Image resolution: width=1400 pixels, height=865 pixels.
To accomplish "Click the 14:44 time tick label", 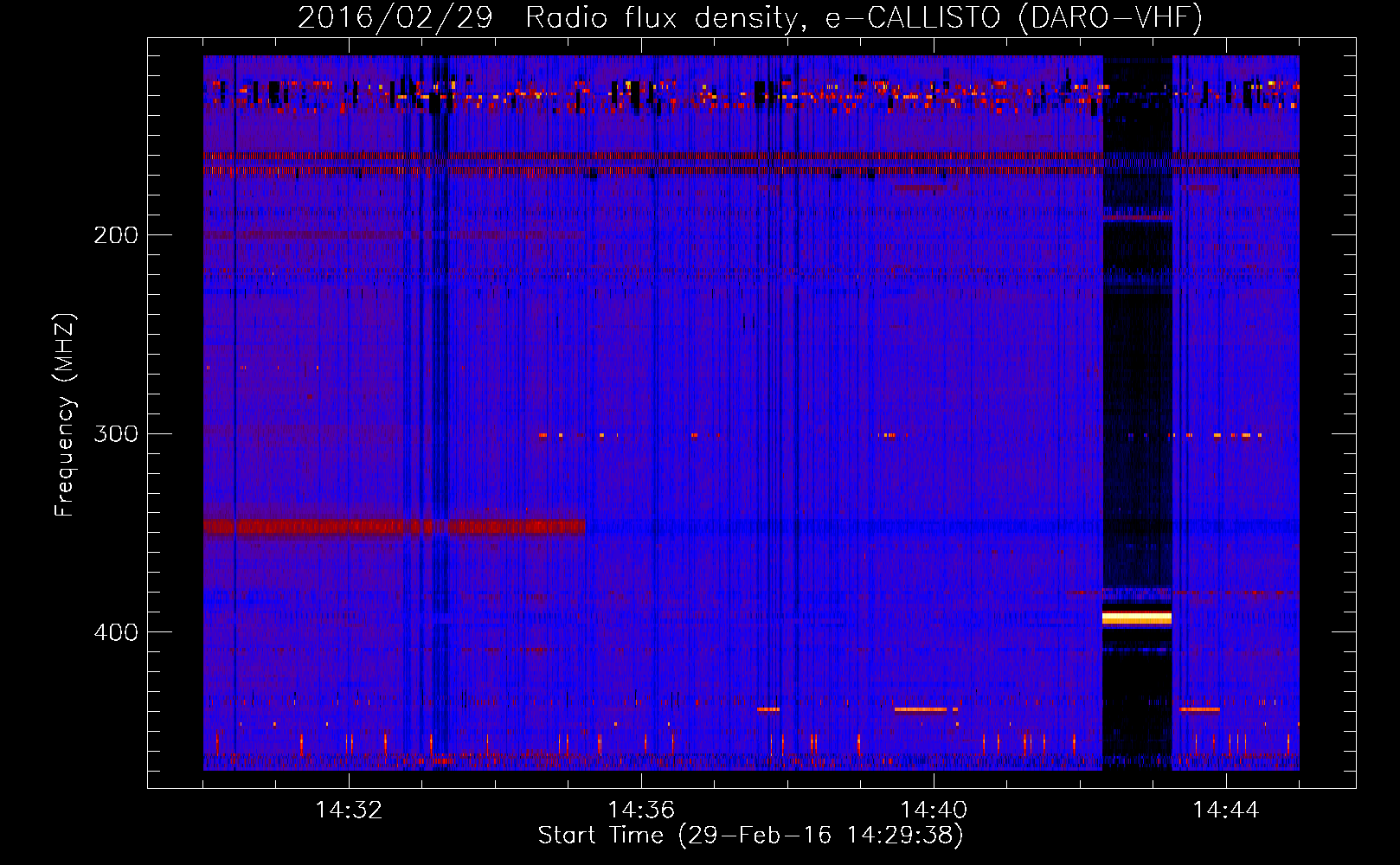I will coord(1226,811).
